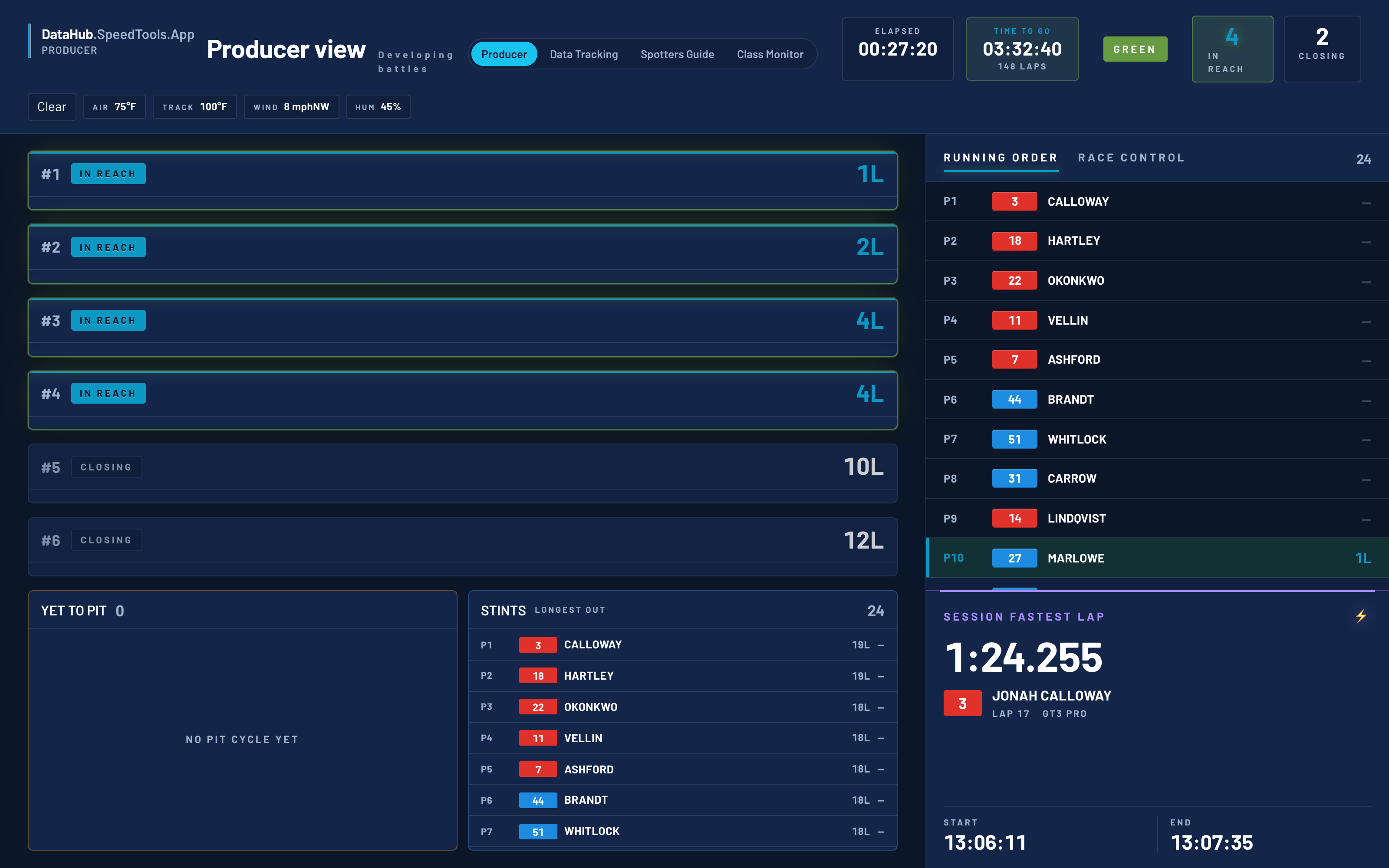The image size is (1389, 868).
Task: Open the Class Monitor tab
Action: click(770, 54)
